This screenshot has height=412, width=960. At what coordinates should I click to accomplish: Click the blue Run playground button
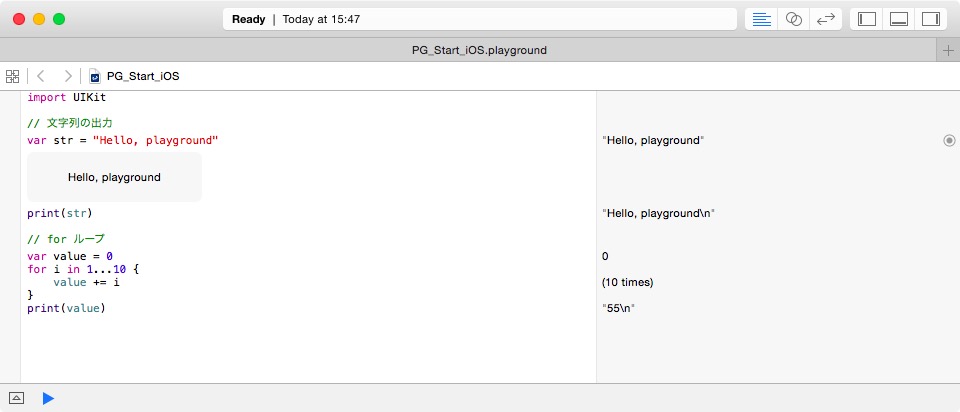coord(48,399)
